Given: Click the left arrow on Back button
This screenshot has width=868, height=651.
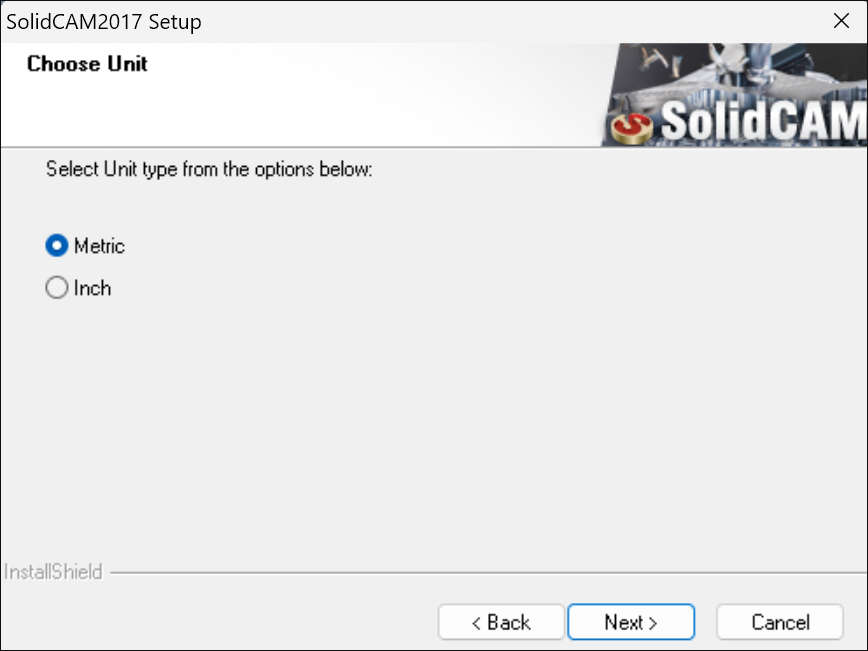Looking at the screenshot, I should coord(476,623).
